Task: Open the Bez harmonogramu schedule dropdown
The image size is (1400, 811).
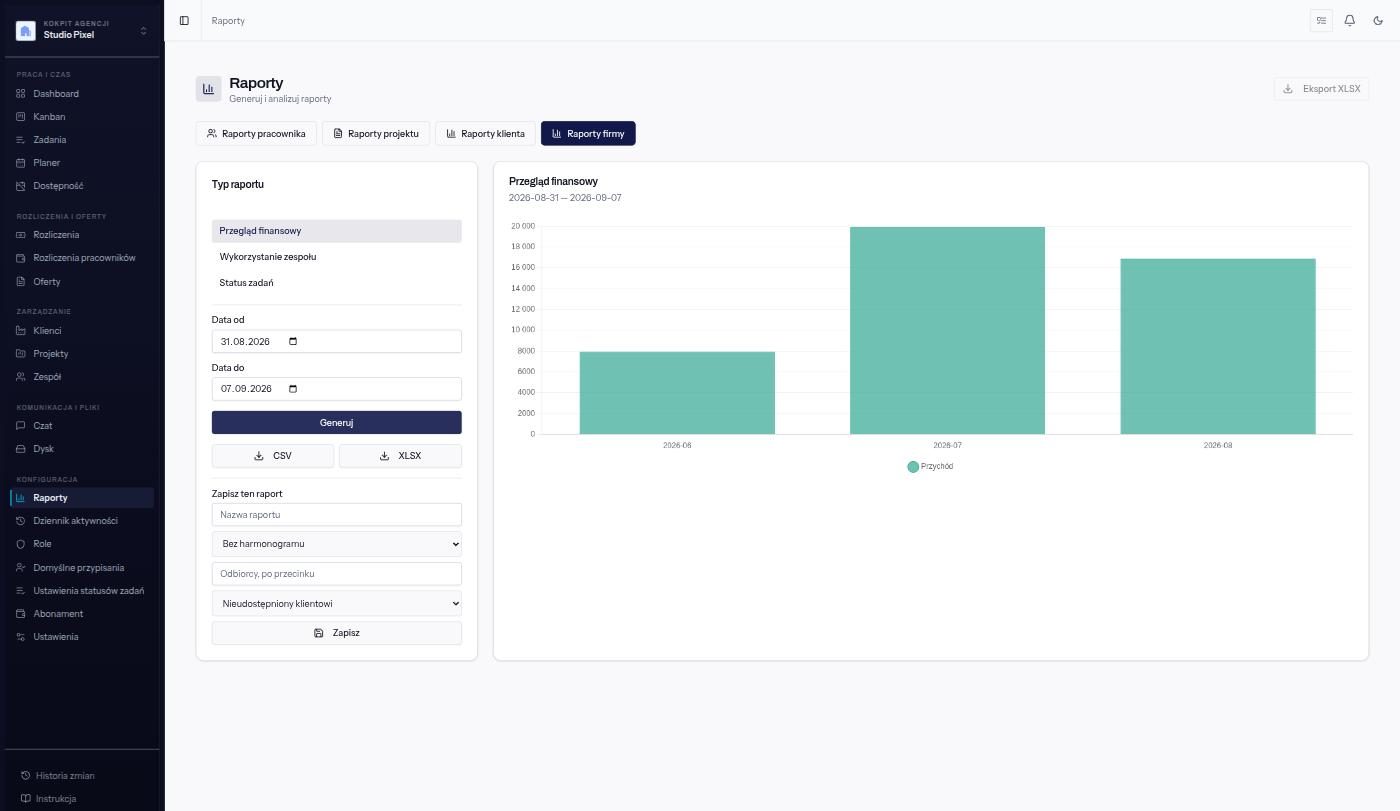Action: point(337,544)
